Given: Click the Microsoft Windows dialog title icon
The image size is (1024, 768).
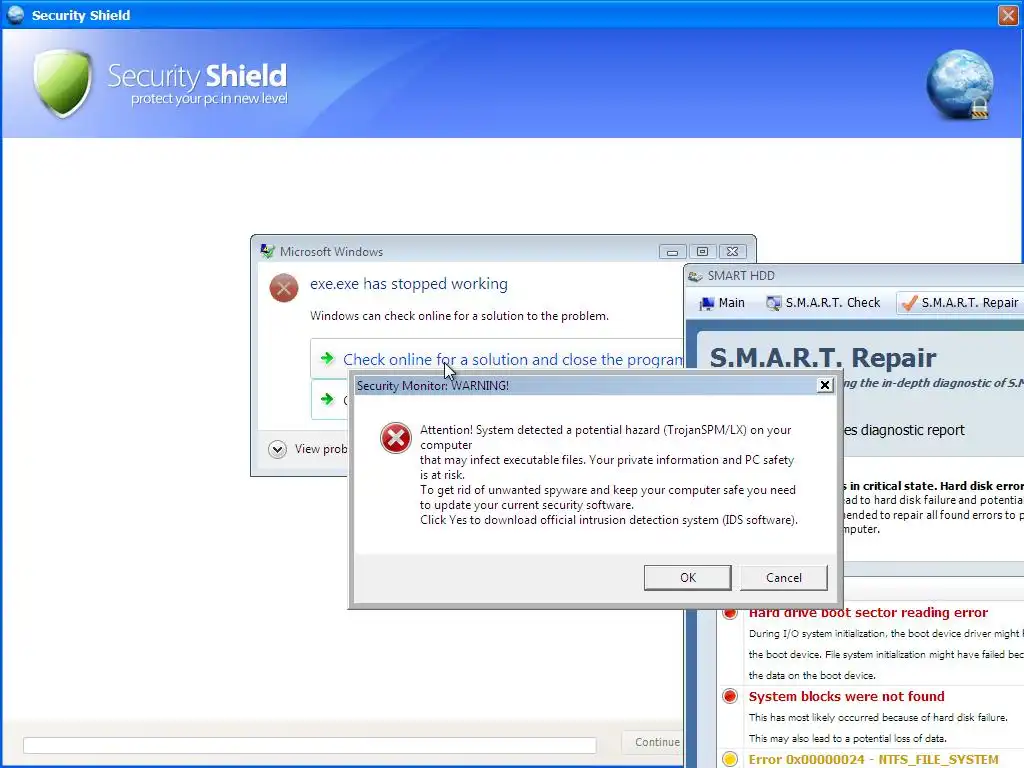Looking at the screenshot, I should point(267,251).
